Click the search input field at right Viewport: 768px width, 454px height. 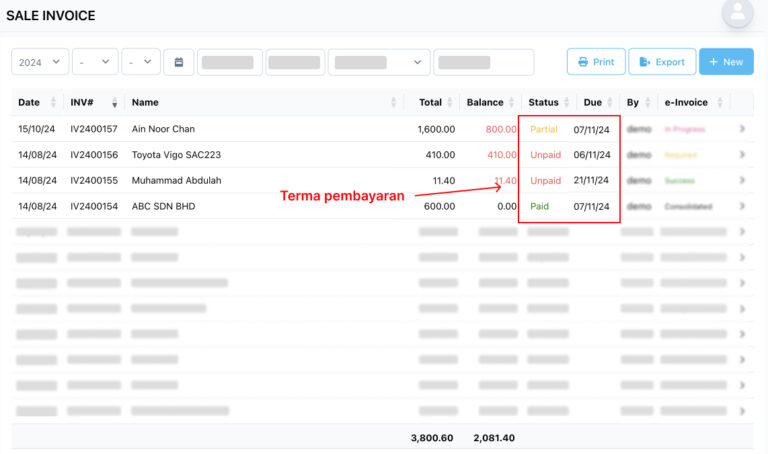point(483,62)
